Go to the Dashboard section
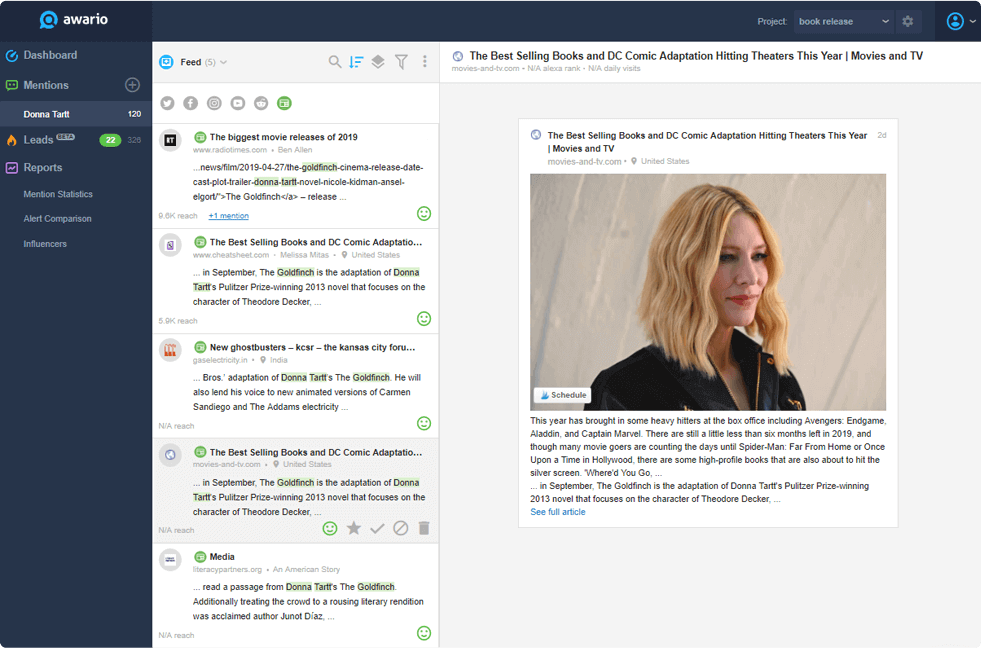Screen dimensions: 981x648 (x=50, y=55)
